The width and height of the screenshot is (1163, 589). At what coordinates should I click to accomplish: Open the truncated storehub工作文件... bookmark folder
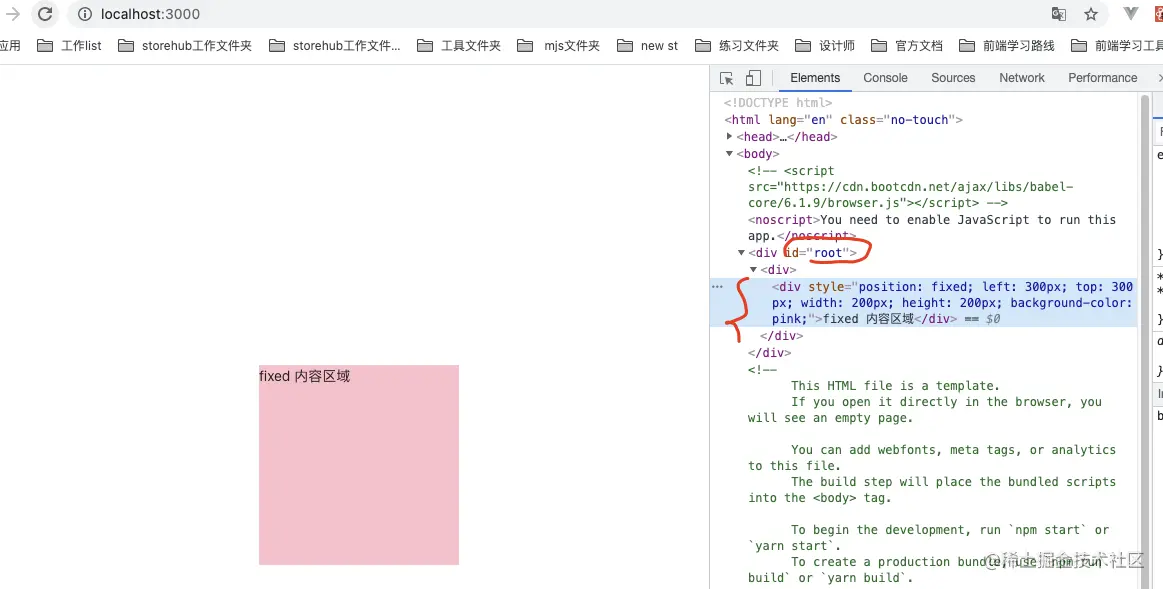[x=335, y=46]
